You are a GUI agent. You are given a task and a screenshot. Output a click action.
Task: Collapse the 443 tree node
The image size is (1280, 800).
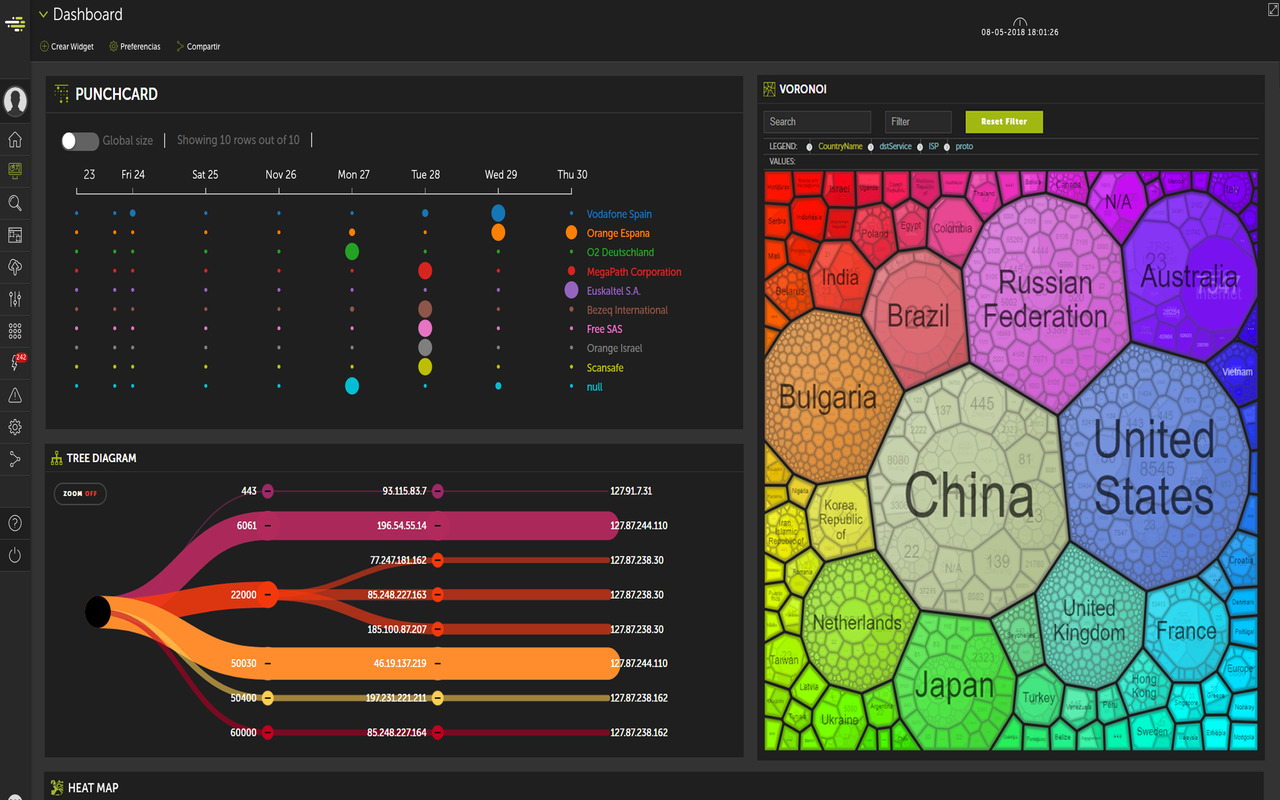pos(267,491)
